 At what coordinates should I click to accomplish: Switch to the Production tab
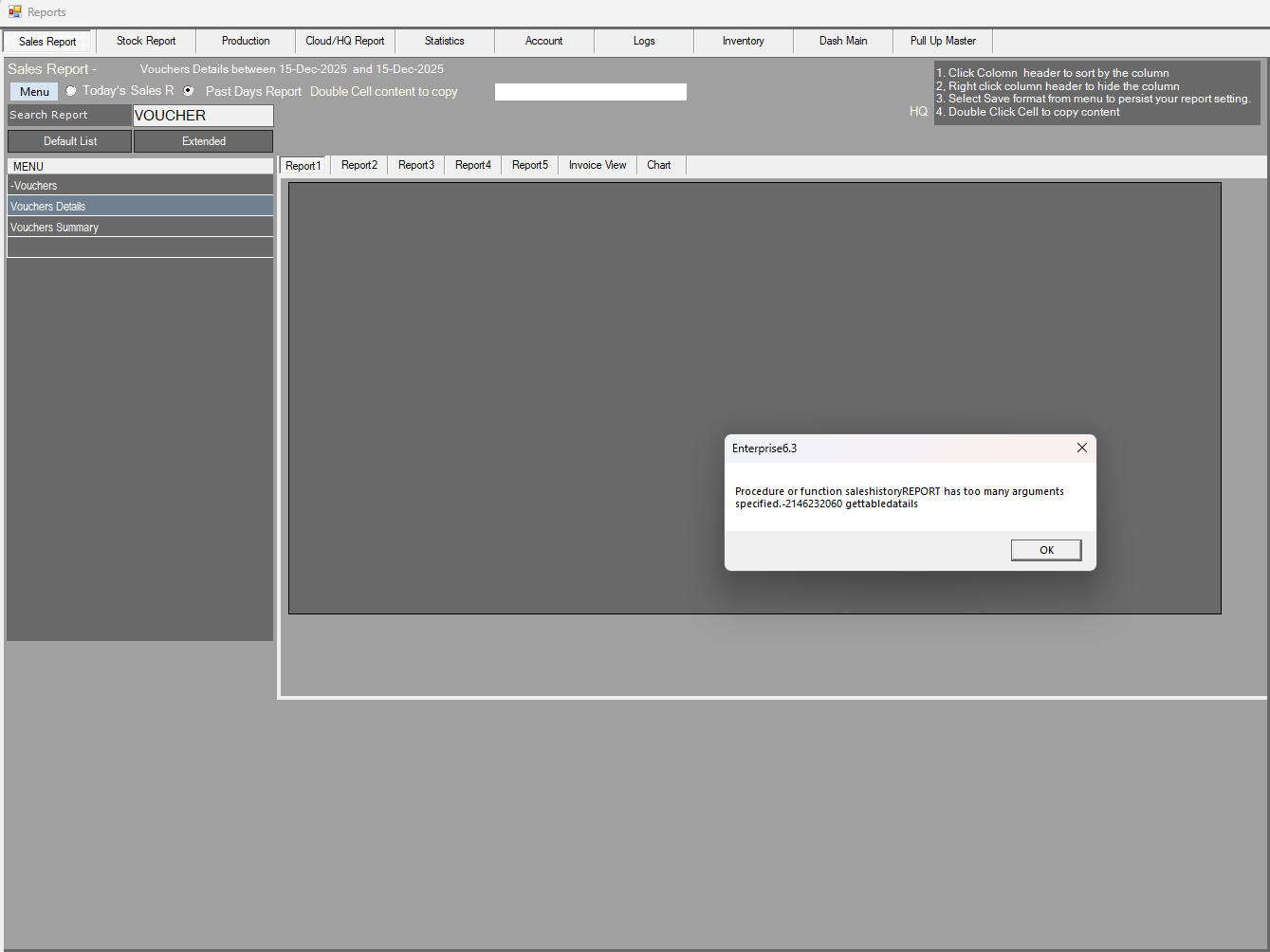246,41
